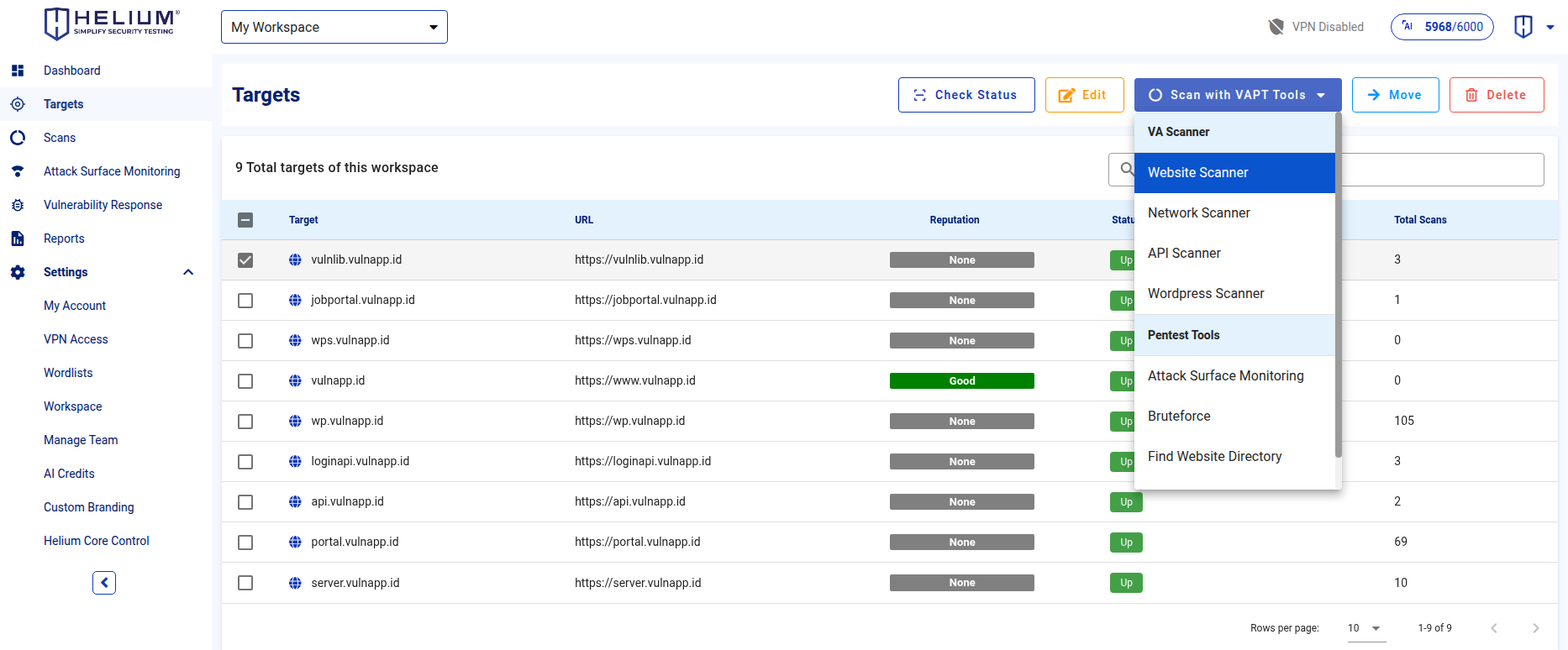
Task: Check the portal.vulnapp.id row checkbox
Action: 245,543
